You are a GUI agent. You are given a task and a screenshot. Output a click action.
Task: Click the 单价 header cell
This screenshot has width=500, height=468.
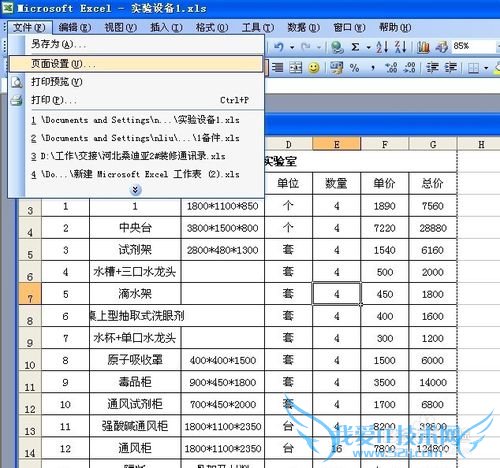pos(385,183)
